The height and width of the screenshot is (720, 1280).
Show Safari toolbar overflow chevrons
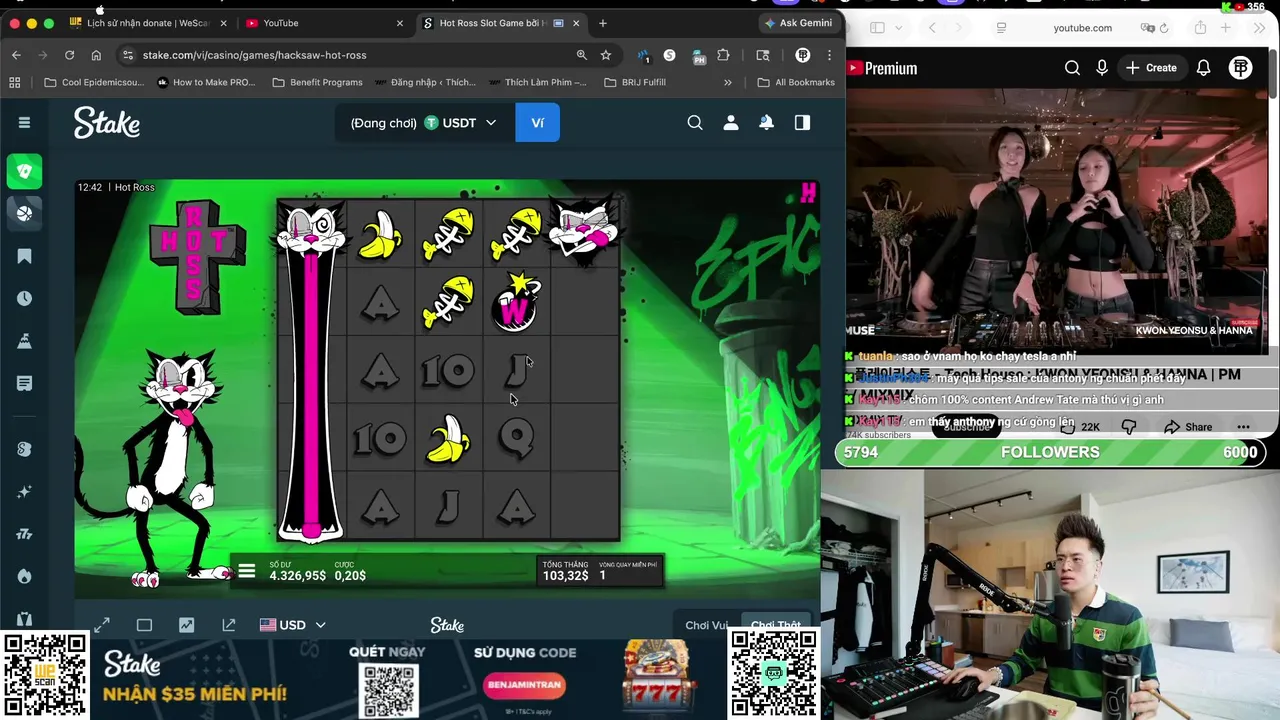pyautogui.click(x=1257, y=28)
